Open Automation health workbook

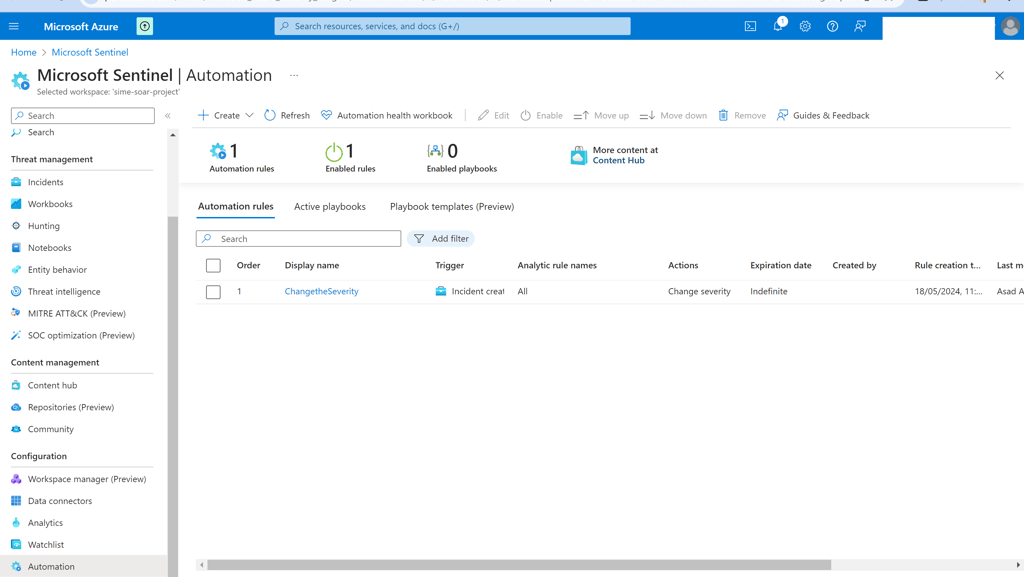(x=387, y=116)
